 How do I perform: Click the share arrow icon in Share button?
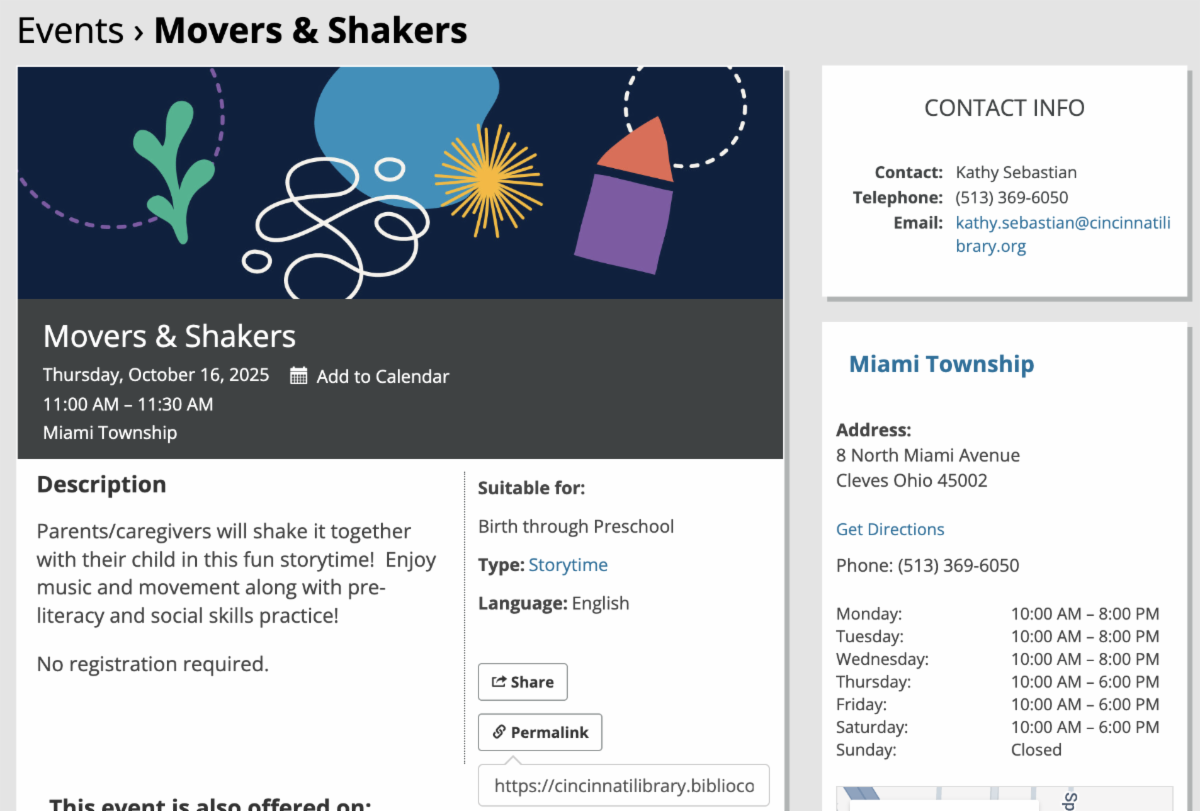[x=499, y=682]
